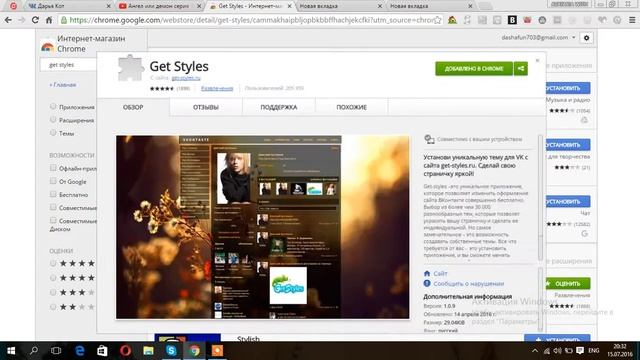Open the ПОХОЖИЕ tab
Viewport: 640px width, 360px height.
coord(351,107)
